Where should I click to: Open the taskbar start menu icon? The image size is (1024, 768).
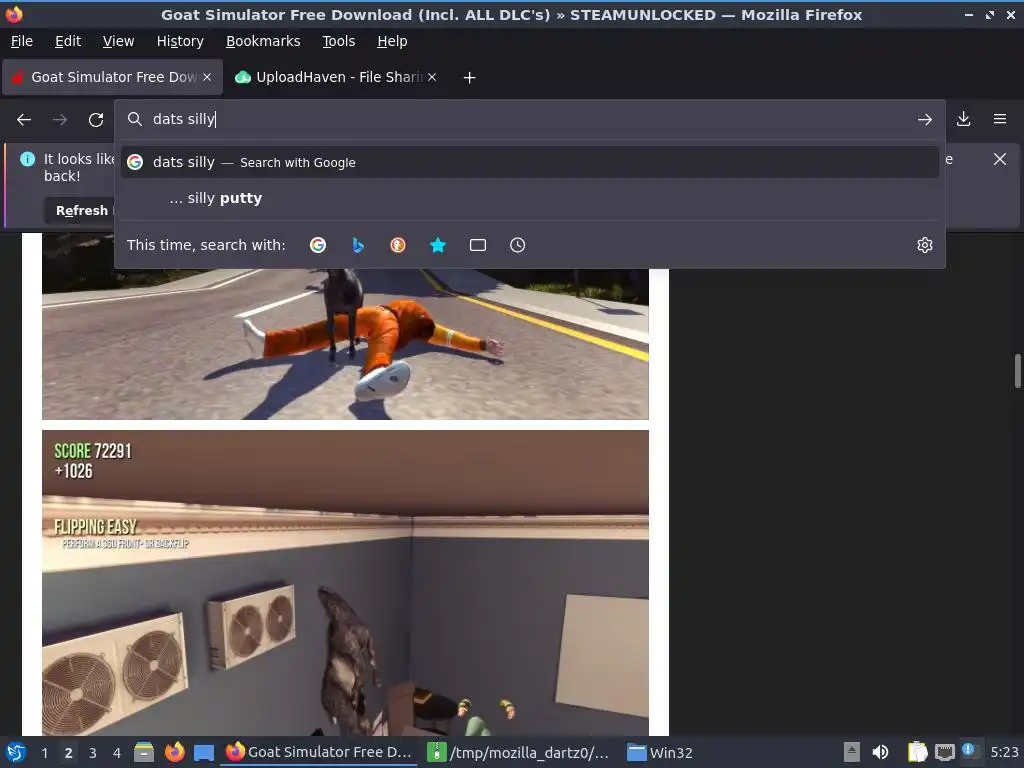(16, 752)
